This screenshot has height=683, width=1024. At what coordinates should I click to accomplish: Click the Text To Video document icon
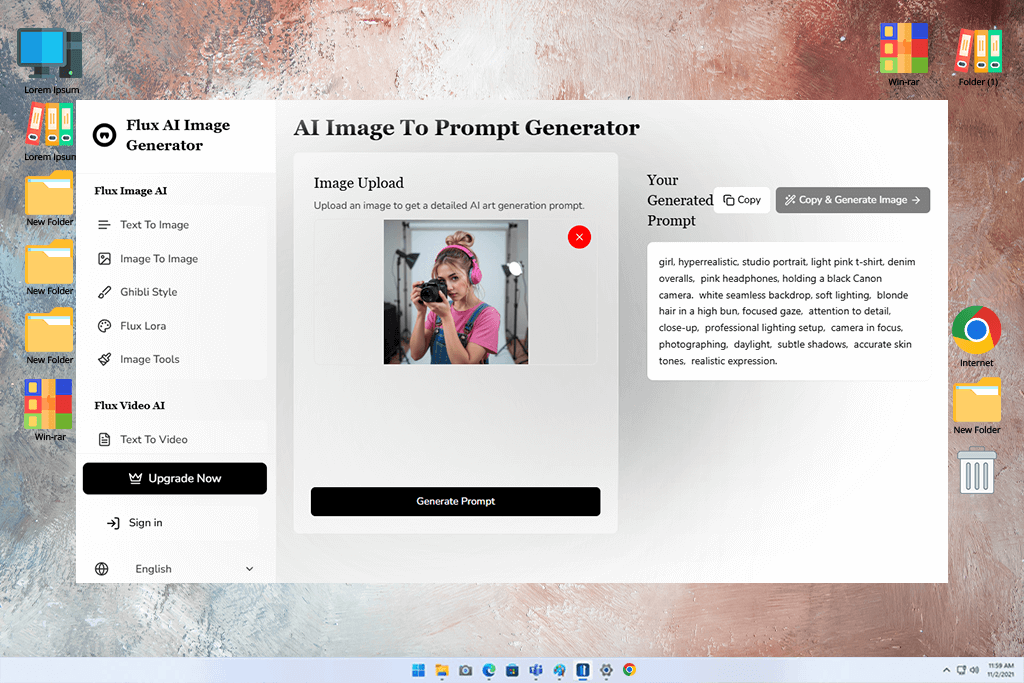pos(104,439)
